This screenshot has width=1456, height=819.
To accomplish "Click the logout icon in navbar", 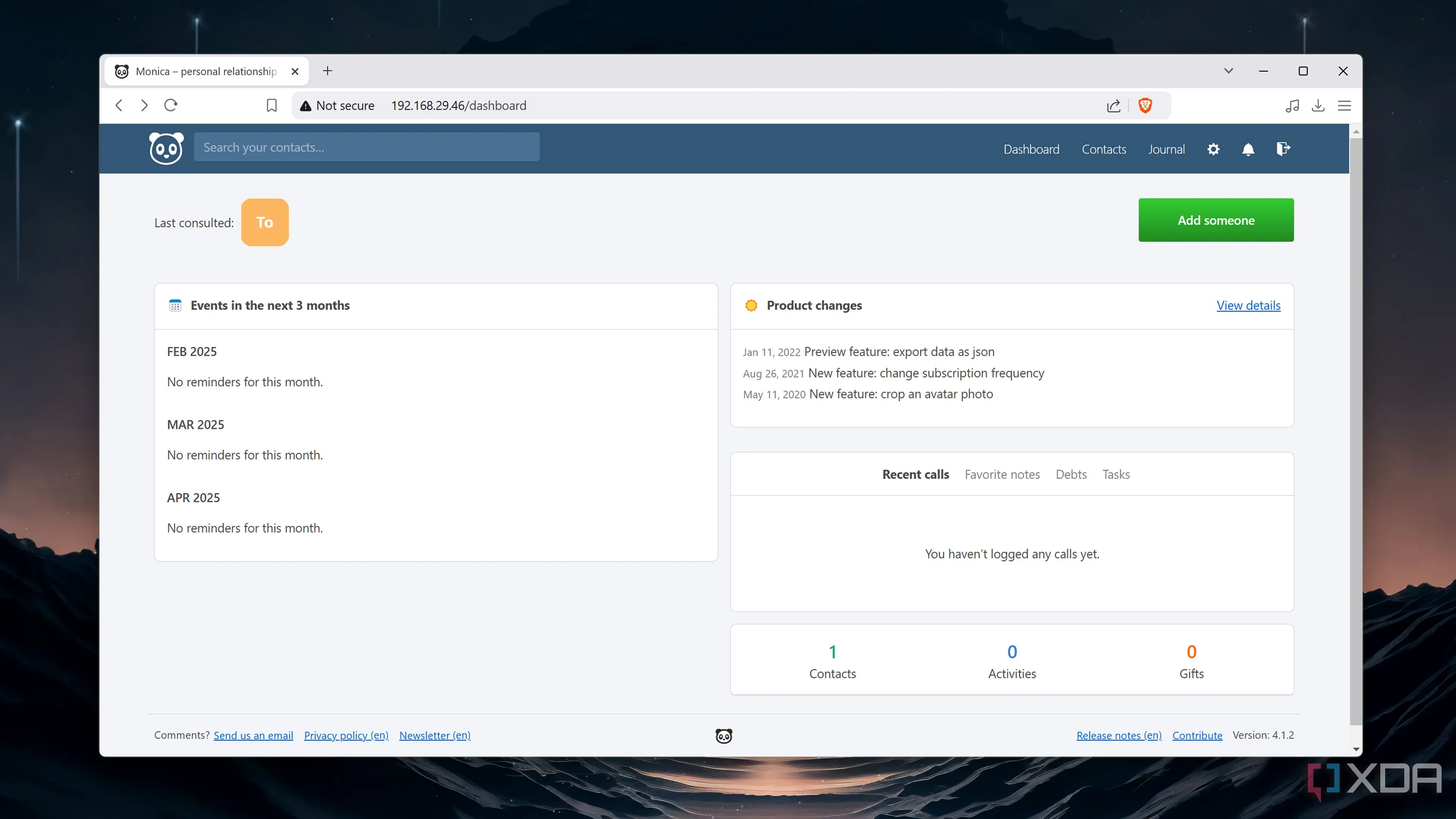I will (1283, 149).
